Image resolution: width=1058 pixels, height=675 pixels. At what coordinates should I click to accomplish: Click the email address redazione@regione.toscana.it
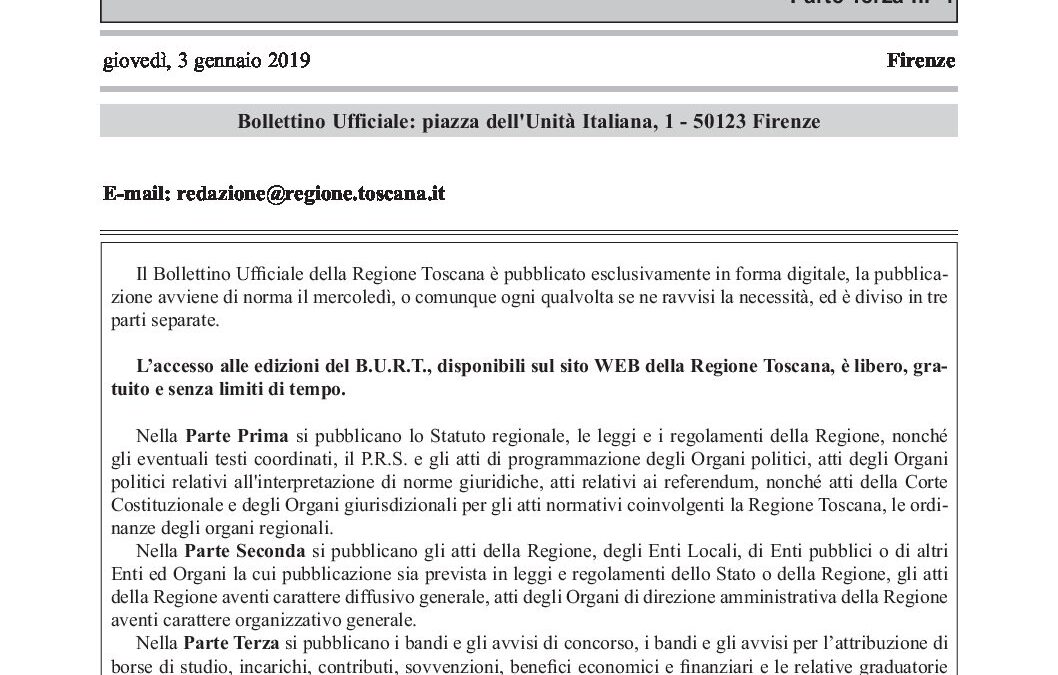[310, 194]
